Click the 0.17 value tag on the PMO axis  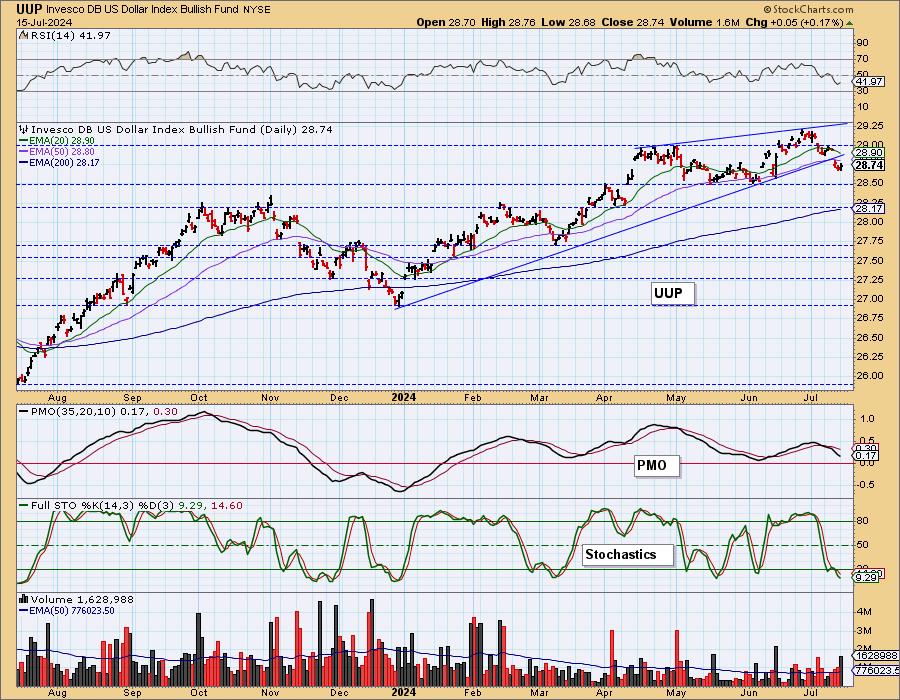point(867,456)
